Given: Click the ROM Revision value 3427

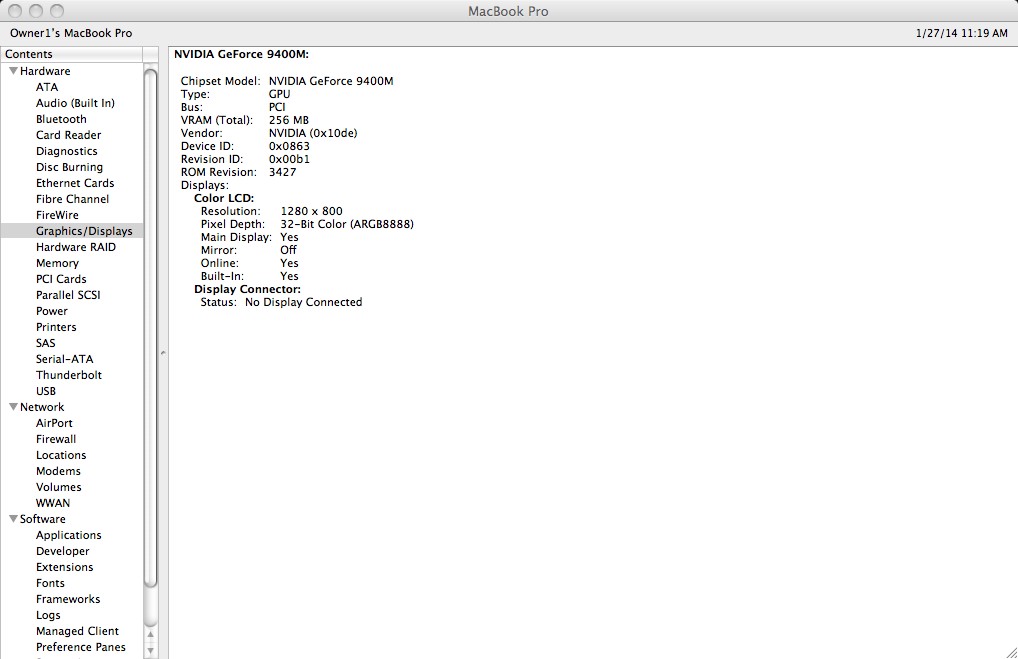Looking at the screenshot, I should coord(282,172).
